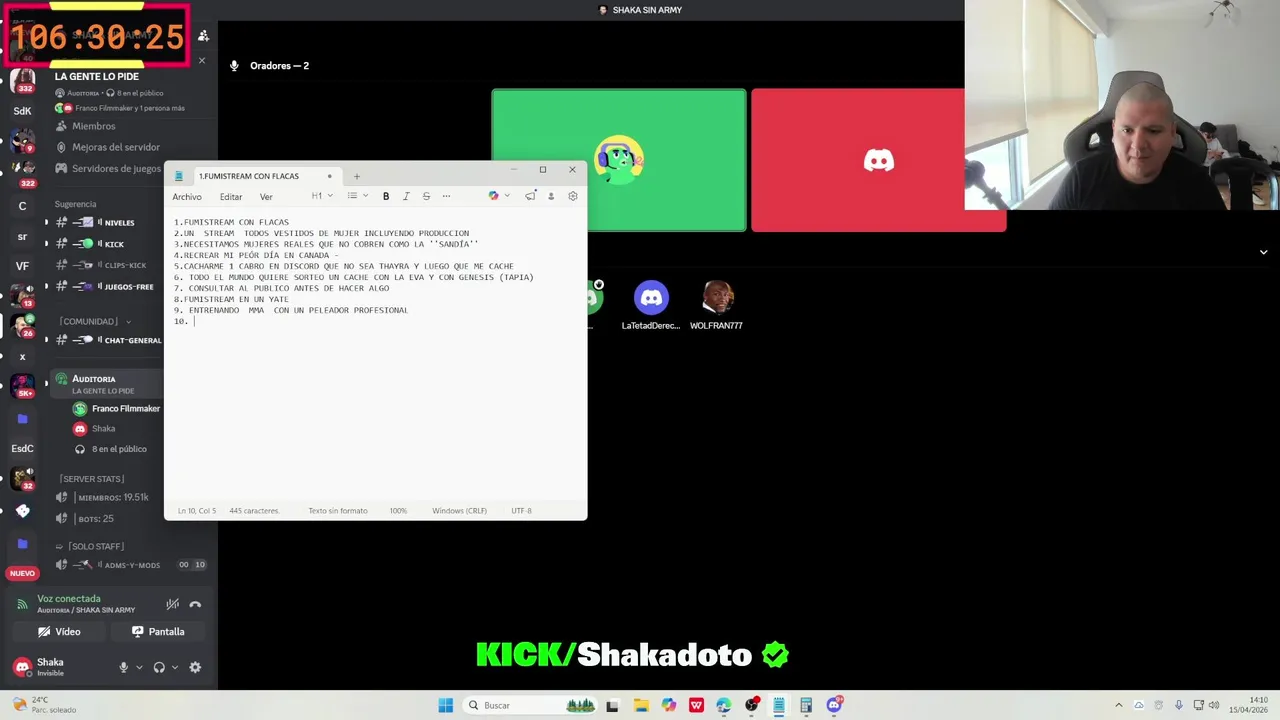Toggle Discord headphone deafen
Screen dimensions: 1280x720
coord(159,667)
